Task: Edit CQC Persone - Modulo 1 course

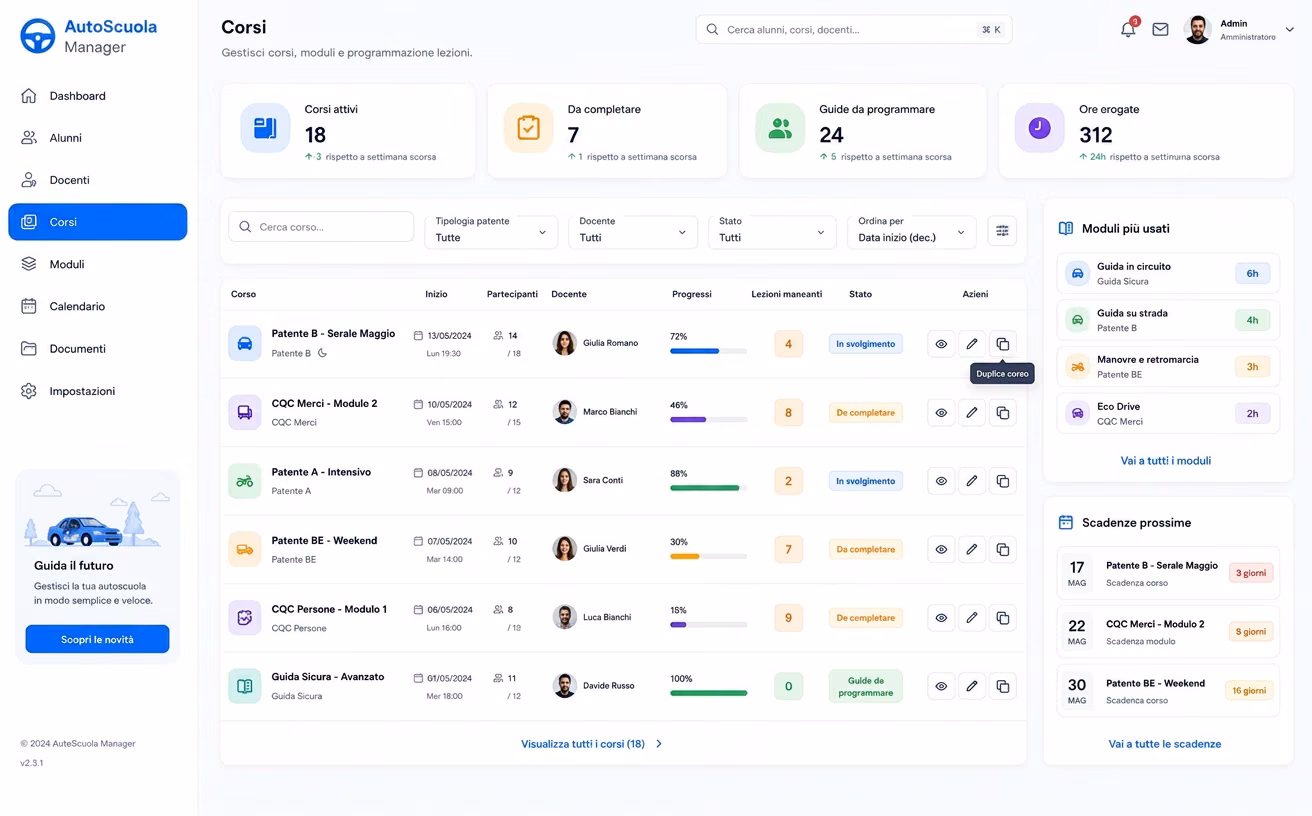Action: [972, 618]
